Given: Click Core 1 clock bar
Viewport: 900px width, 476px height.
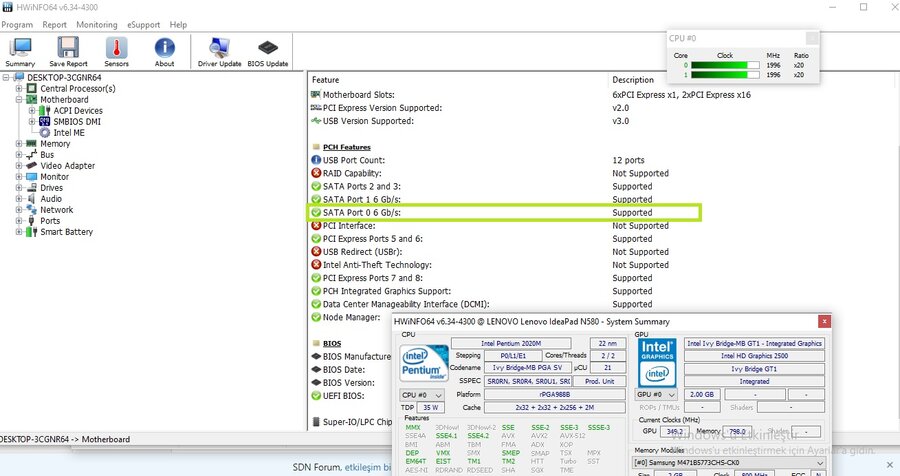Looking at the screenshot, I should pyautogui.click(x=724, y=75).
